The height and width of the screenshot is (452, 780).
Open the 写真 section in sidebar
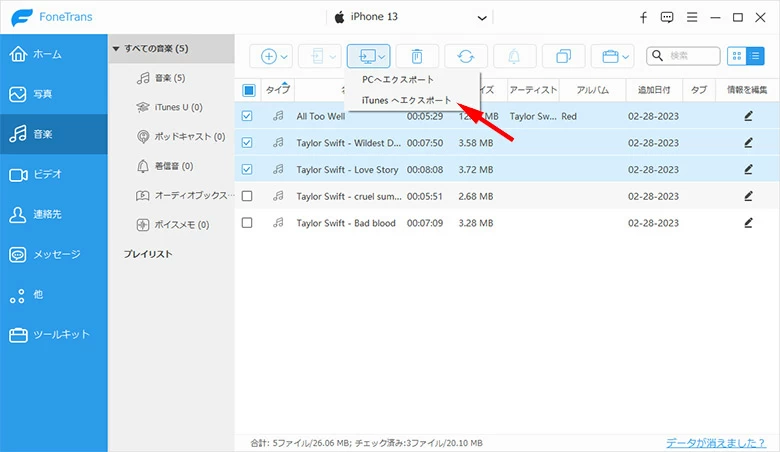pyautogui.click(x=53, y=94)
